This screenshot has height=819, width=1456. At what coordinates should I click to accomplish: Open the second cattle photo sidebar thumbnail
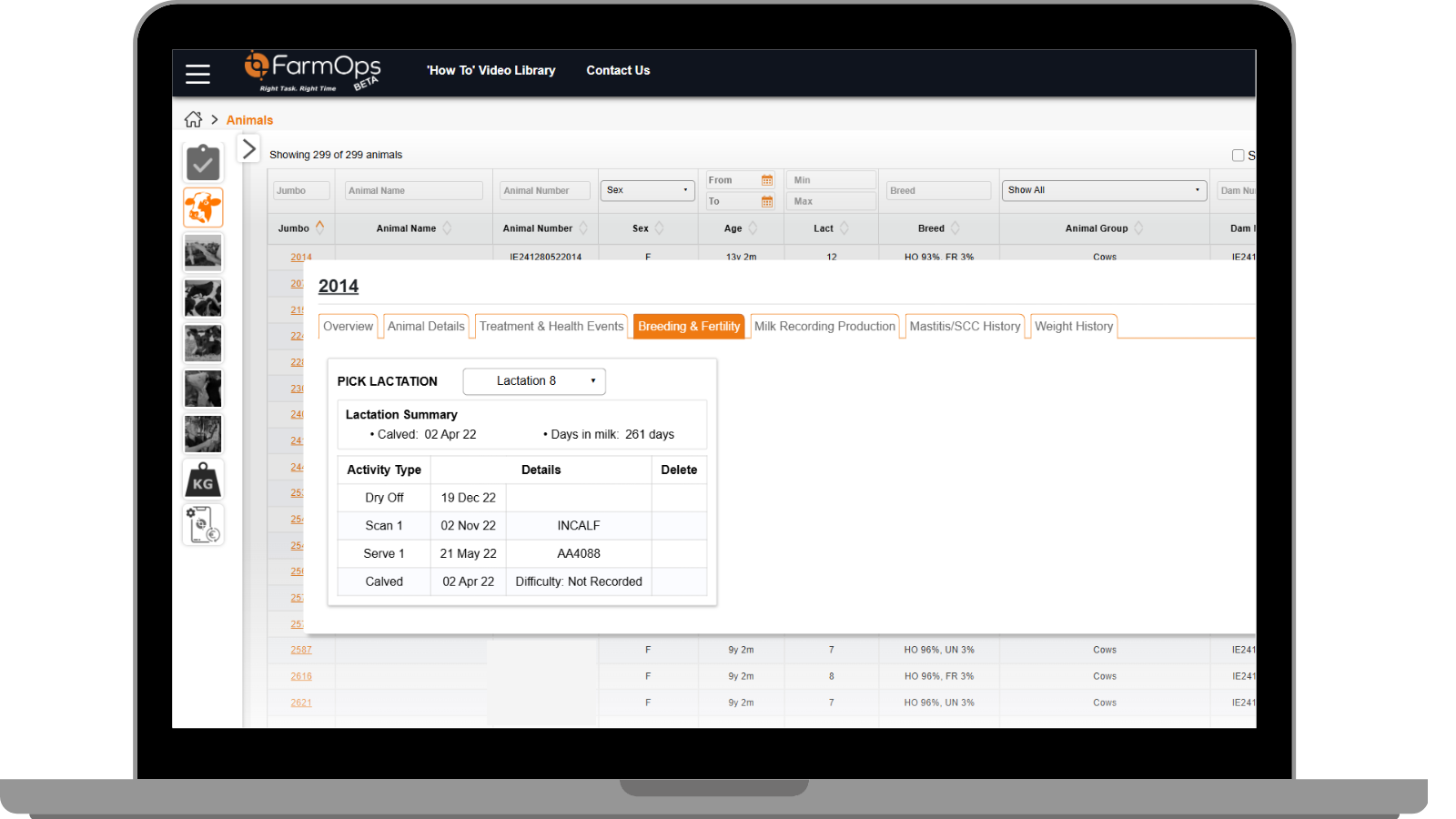pyautogui.click(x=203, y=298)
